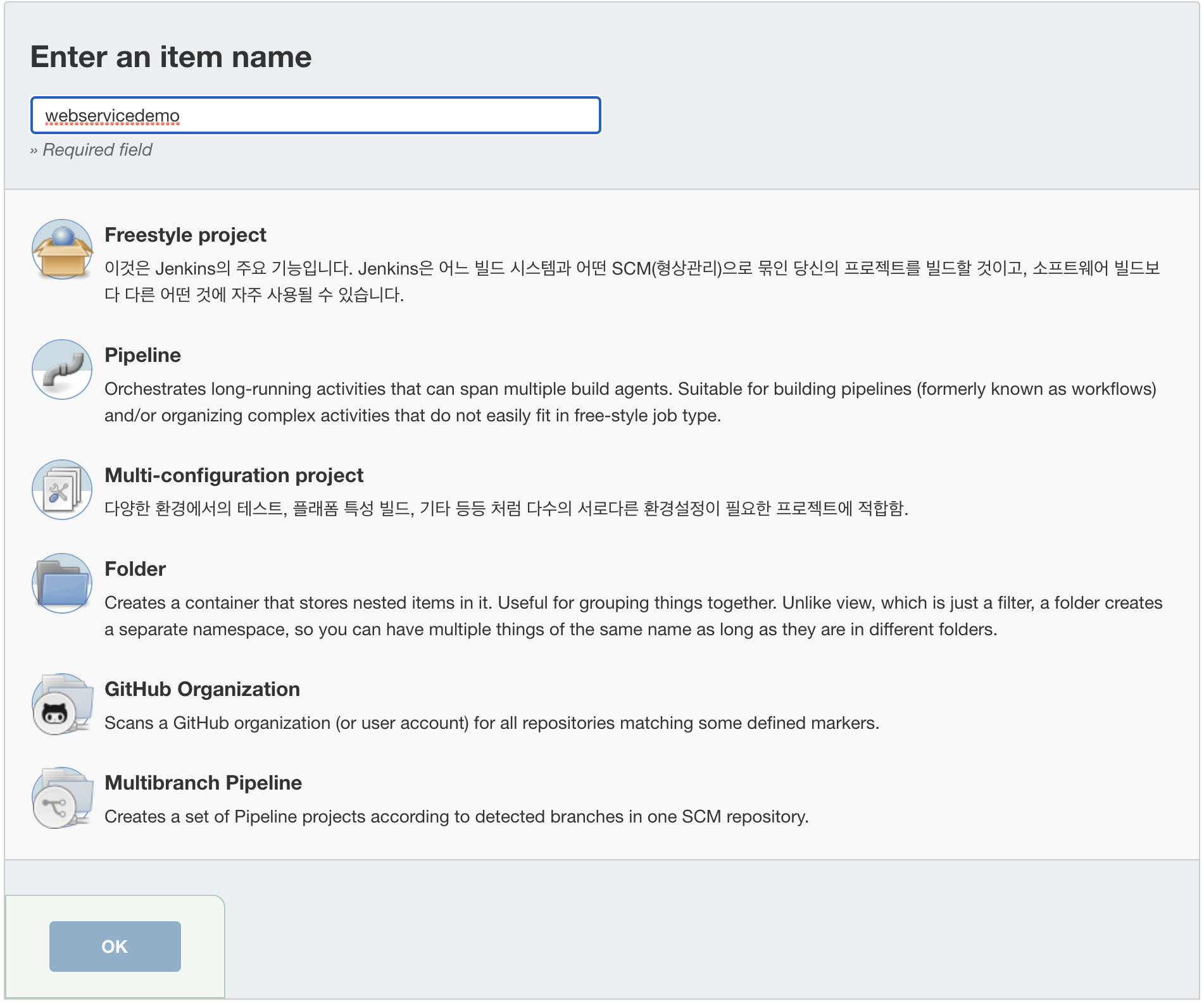Click the Pipeline description about orchestrating activities

click(x=630, y=402)
